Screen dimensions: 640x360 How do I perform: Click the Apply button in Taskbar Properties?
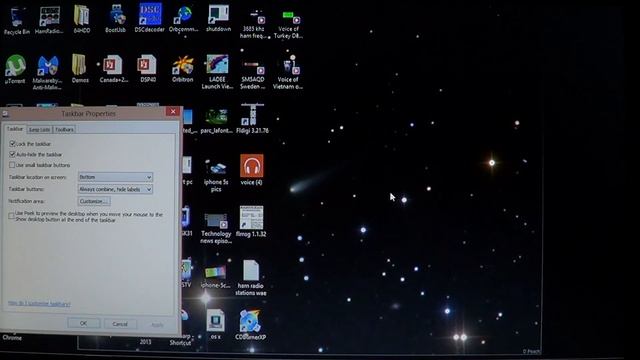point(157,325)
